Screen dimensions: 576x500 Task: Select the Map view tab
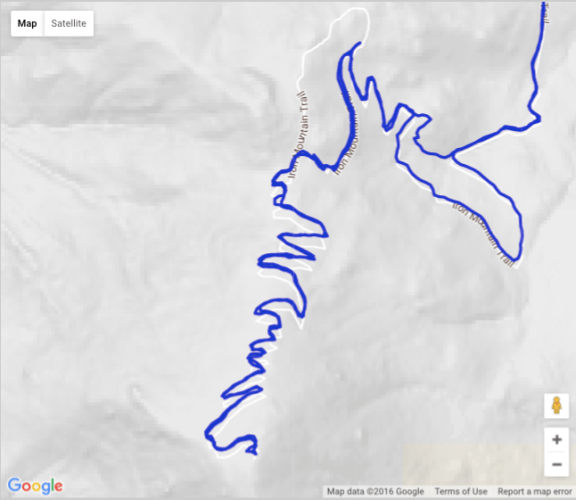(28, 24)
